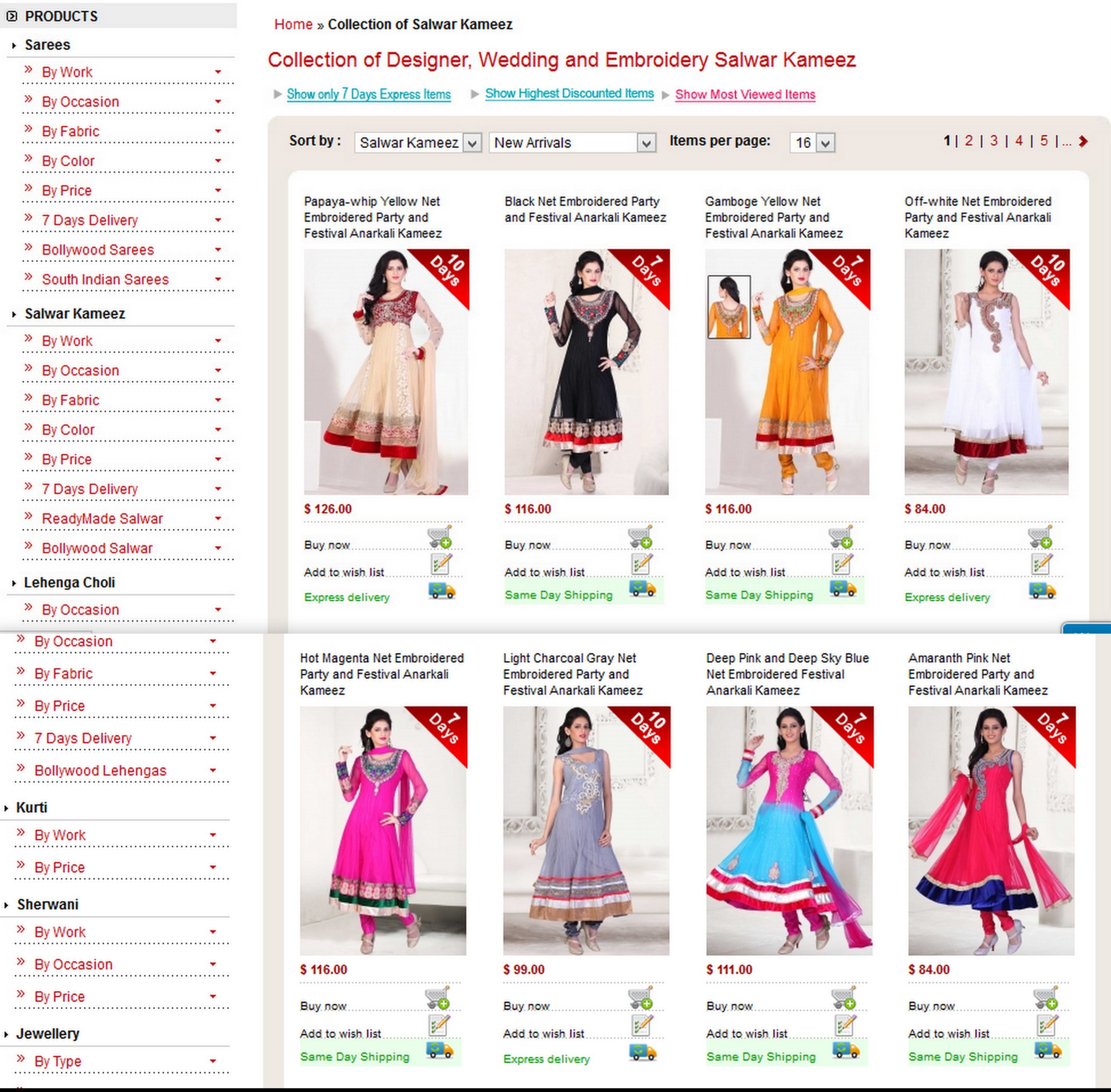Click truck icon for Deep Pink Sky Blue Kameez
This screenshot has width=1111, height=1092.
pyautogui.click(x=847, y=1050)
